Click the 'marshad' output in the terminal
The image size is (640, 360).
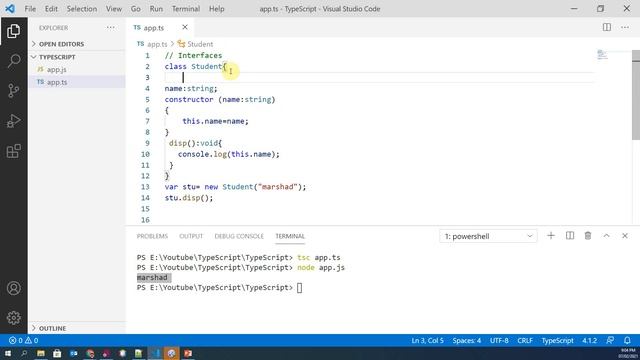tap(152, 278)
